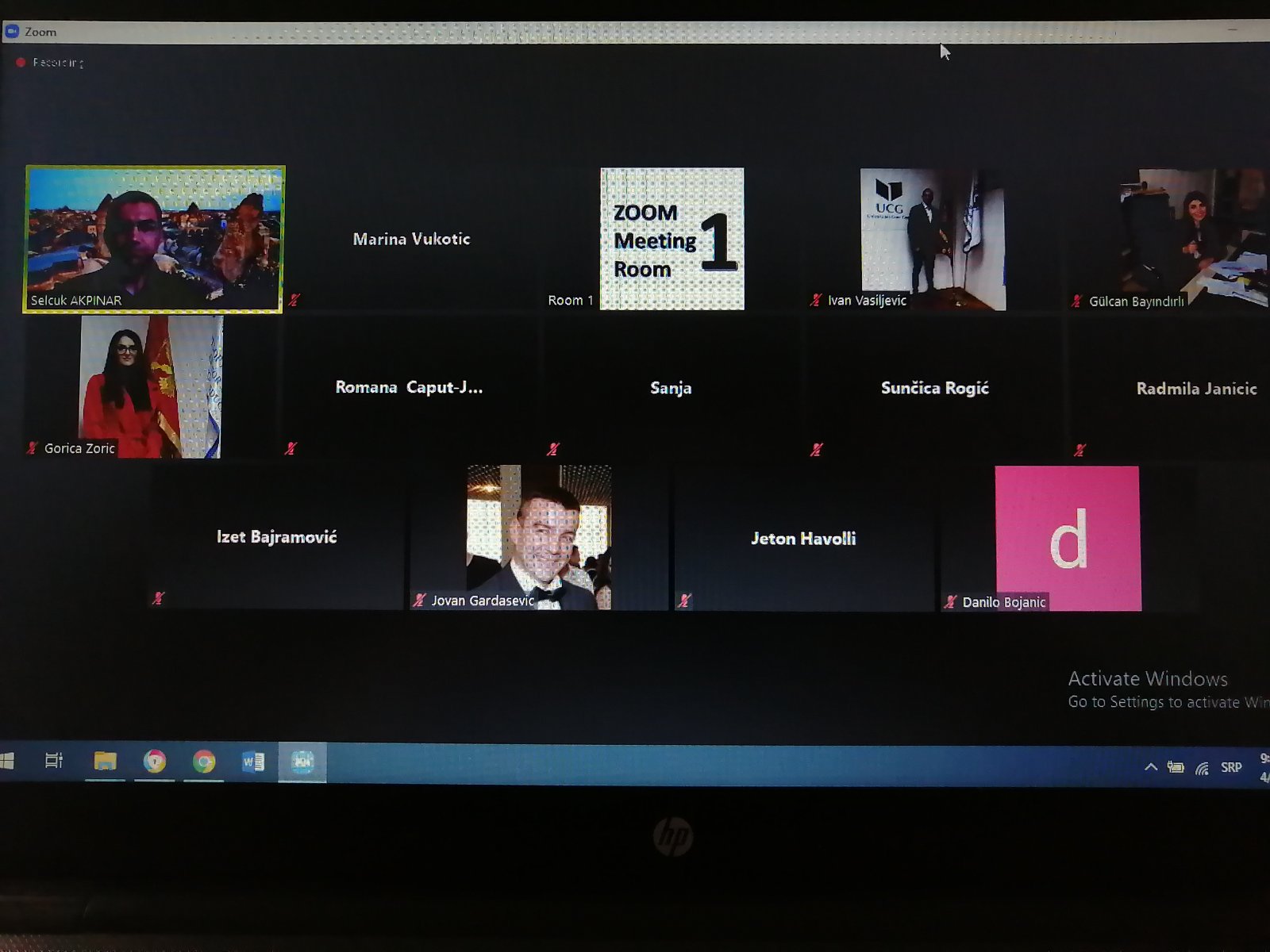
Task: Click Danilo Bojanic's muted microphone icon
Action: (x=950, y=602)
